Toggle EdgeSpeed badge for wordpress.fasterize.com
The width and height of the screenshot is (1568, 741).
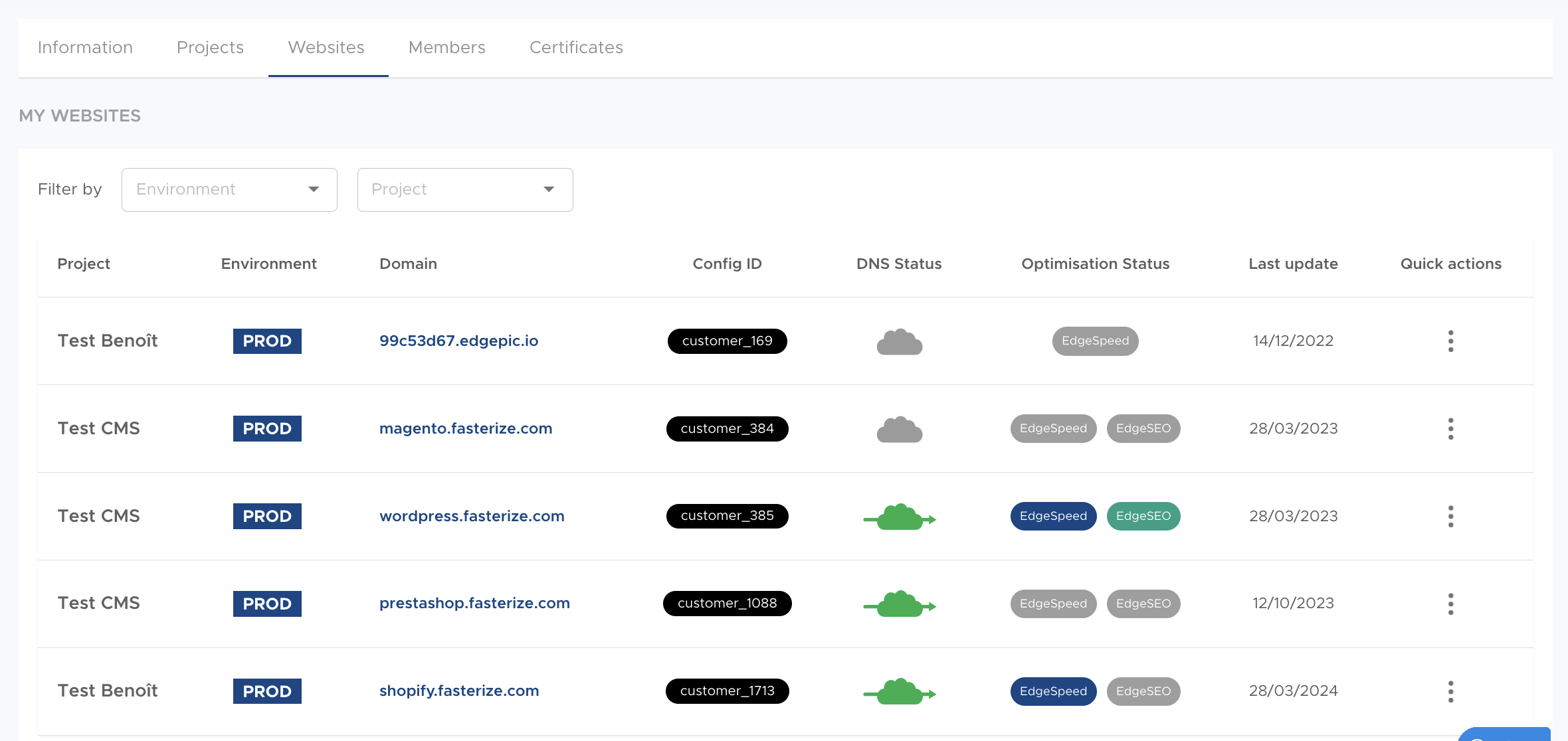click(x=1053, y=516)
